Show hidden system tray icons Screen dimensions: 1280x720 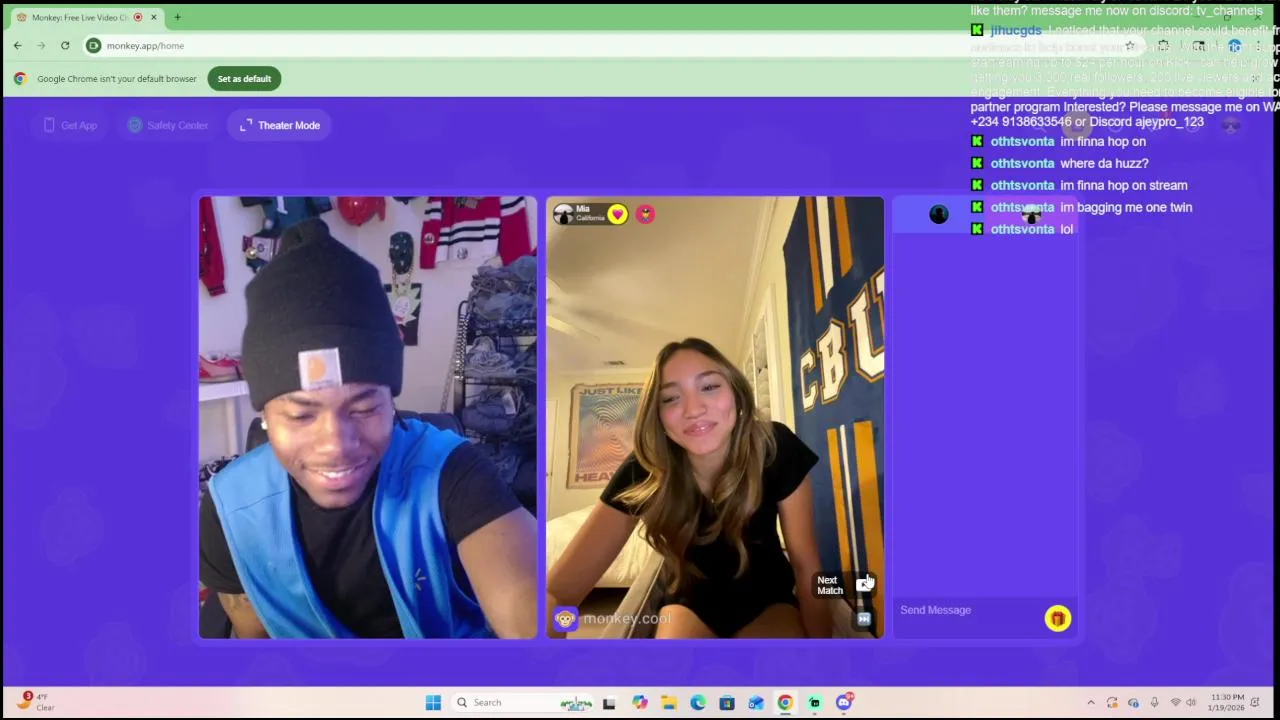click(1091, 702)
